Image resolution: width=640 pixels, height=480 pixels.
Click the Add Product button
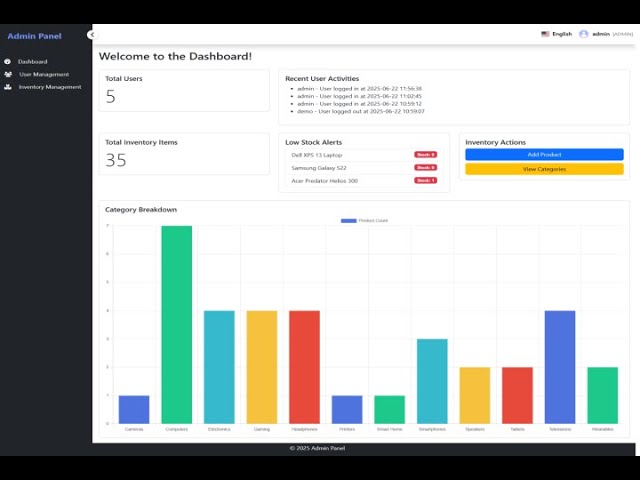pyautogui.click(x=544, y=154)
